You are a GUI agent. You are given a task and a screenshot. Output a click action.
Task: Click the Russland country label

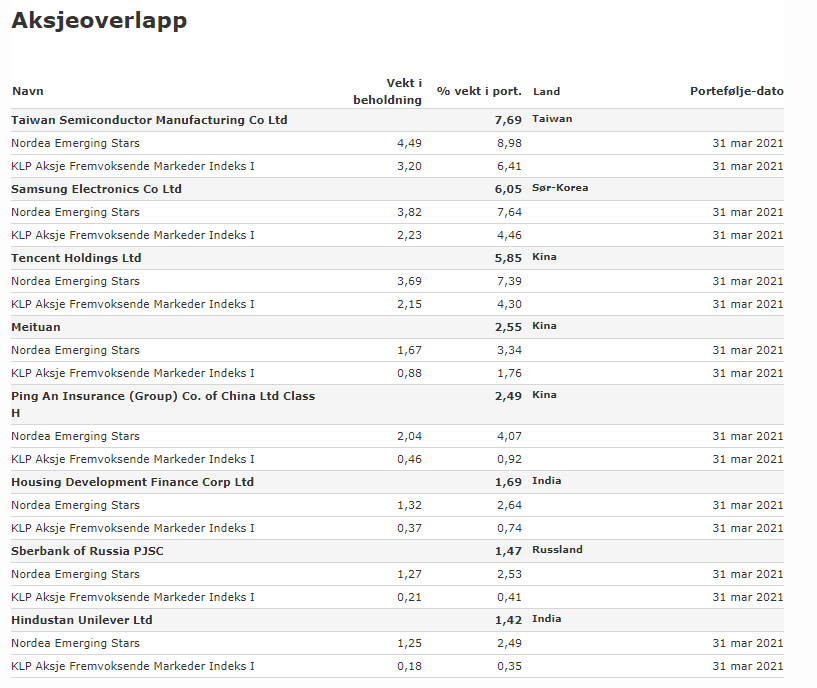click(557, 550)
